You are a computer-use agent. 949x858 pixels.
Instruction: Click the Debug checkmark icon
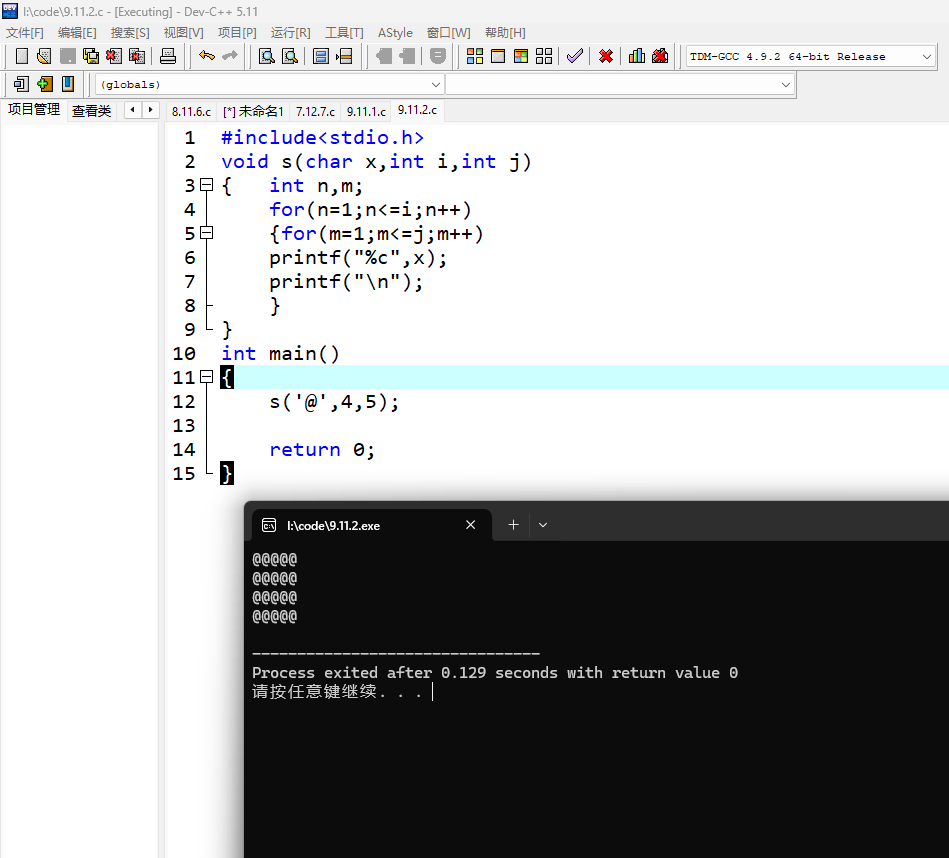click(x=574, y=56)
